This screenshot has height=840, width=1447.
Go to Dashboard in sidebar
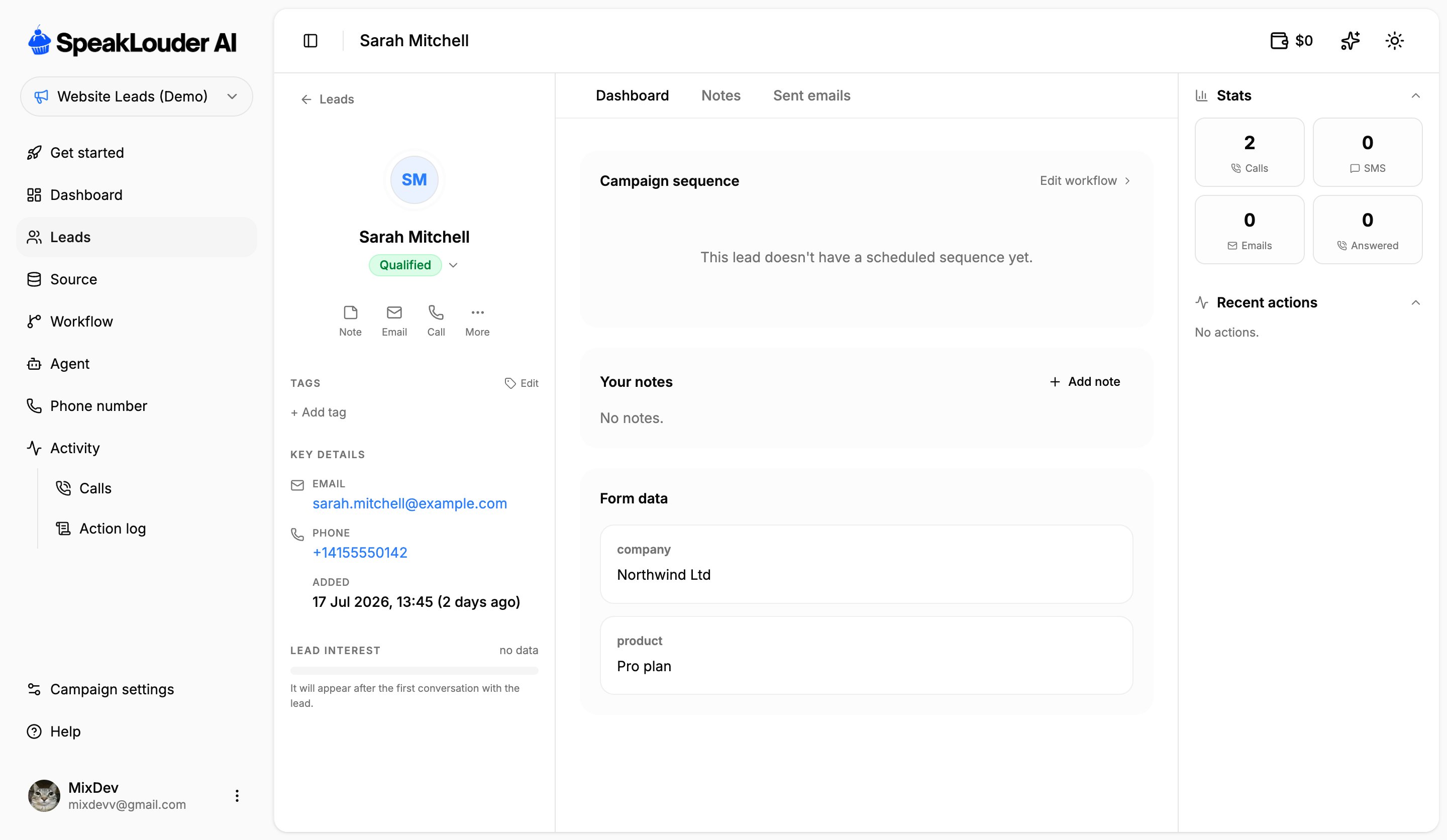click(x=137, y=194)
